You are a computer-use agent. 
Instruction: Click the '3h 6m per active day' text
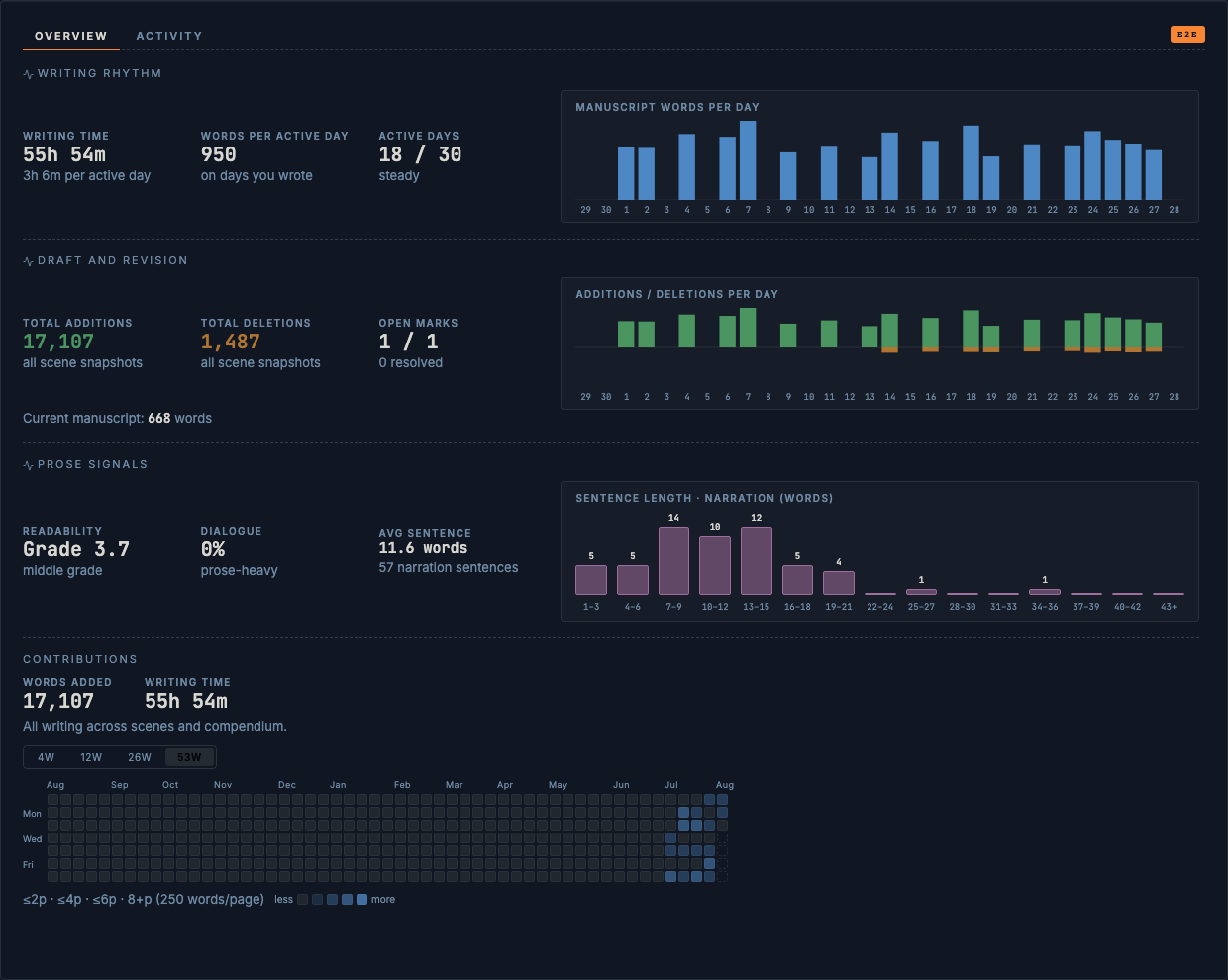tap(87, 176)
